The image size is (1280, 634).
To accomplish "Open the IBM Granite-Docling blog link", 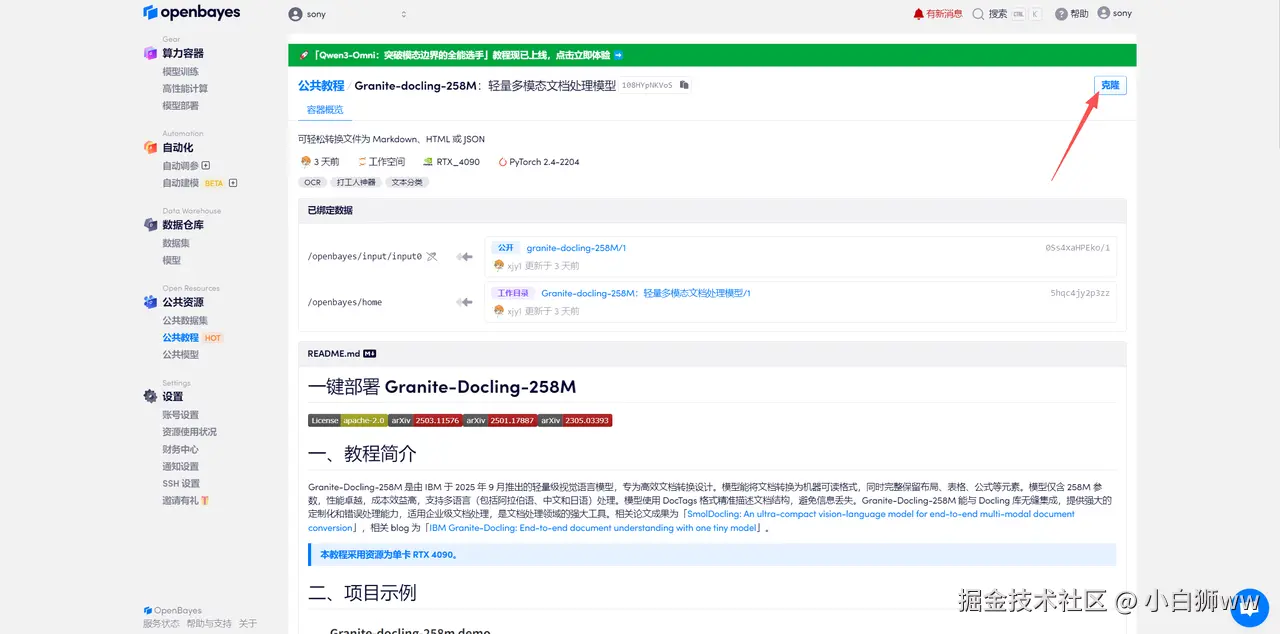I will 593,528.
